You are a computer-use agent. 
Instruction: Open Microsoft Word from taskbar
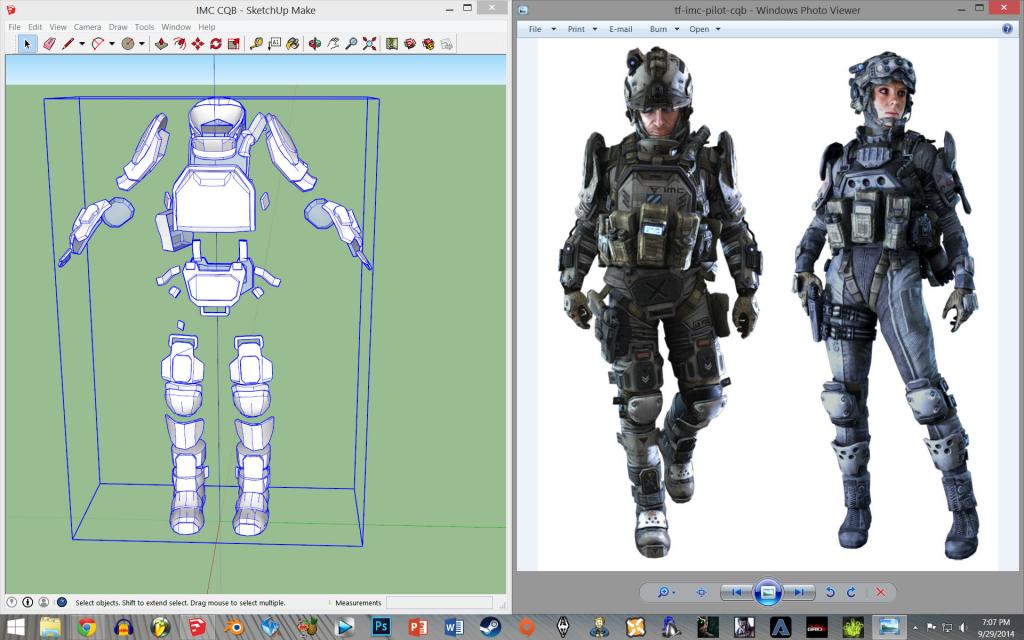pos(454,627)
